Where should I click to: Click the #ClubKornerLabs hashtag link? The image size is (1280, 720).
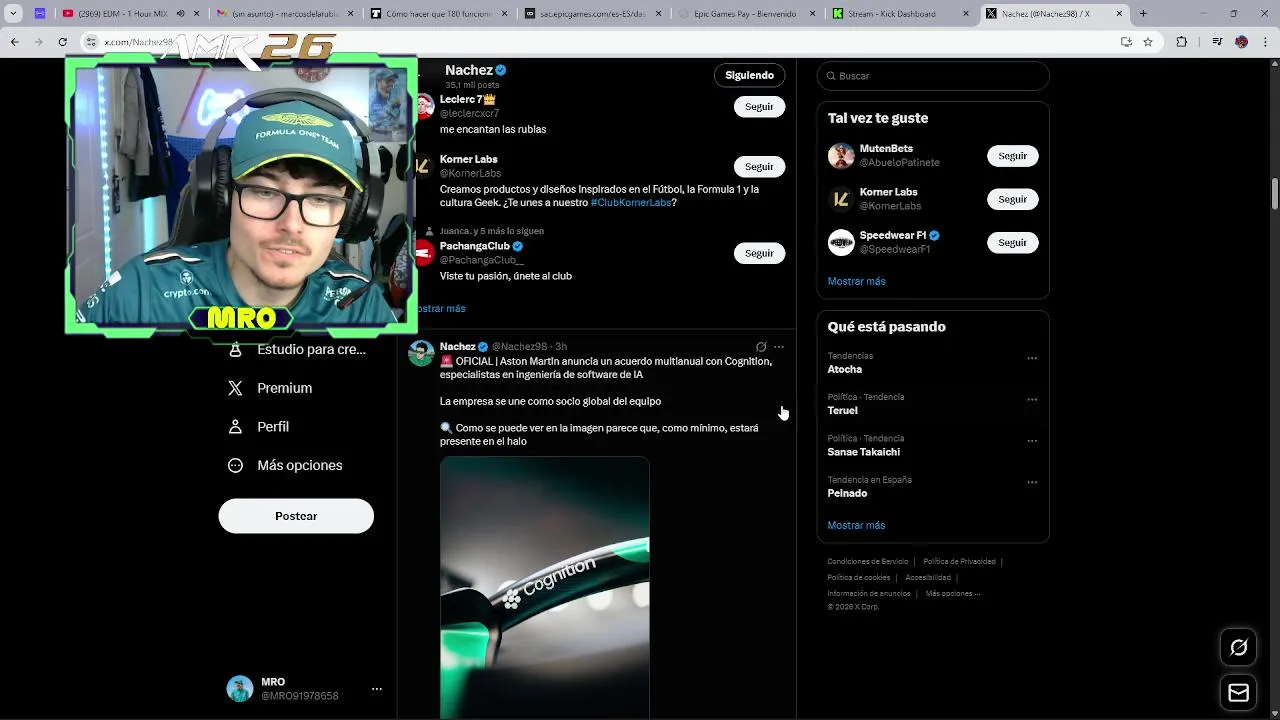[631, 202]
